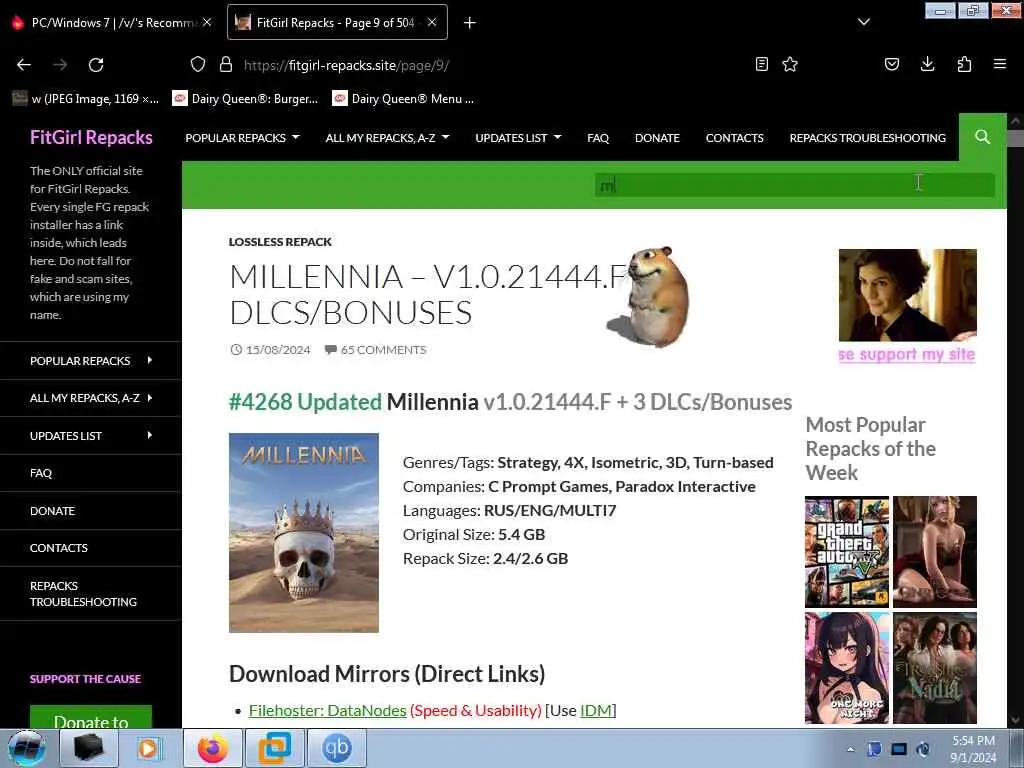
Task: Save page to Pocket
Action: tap(891, 64)
